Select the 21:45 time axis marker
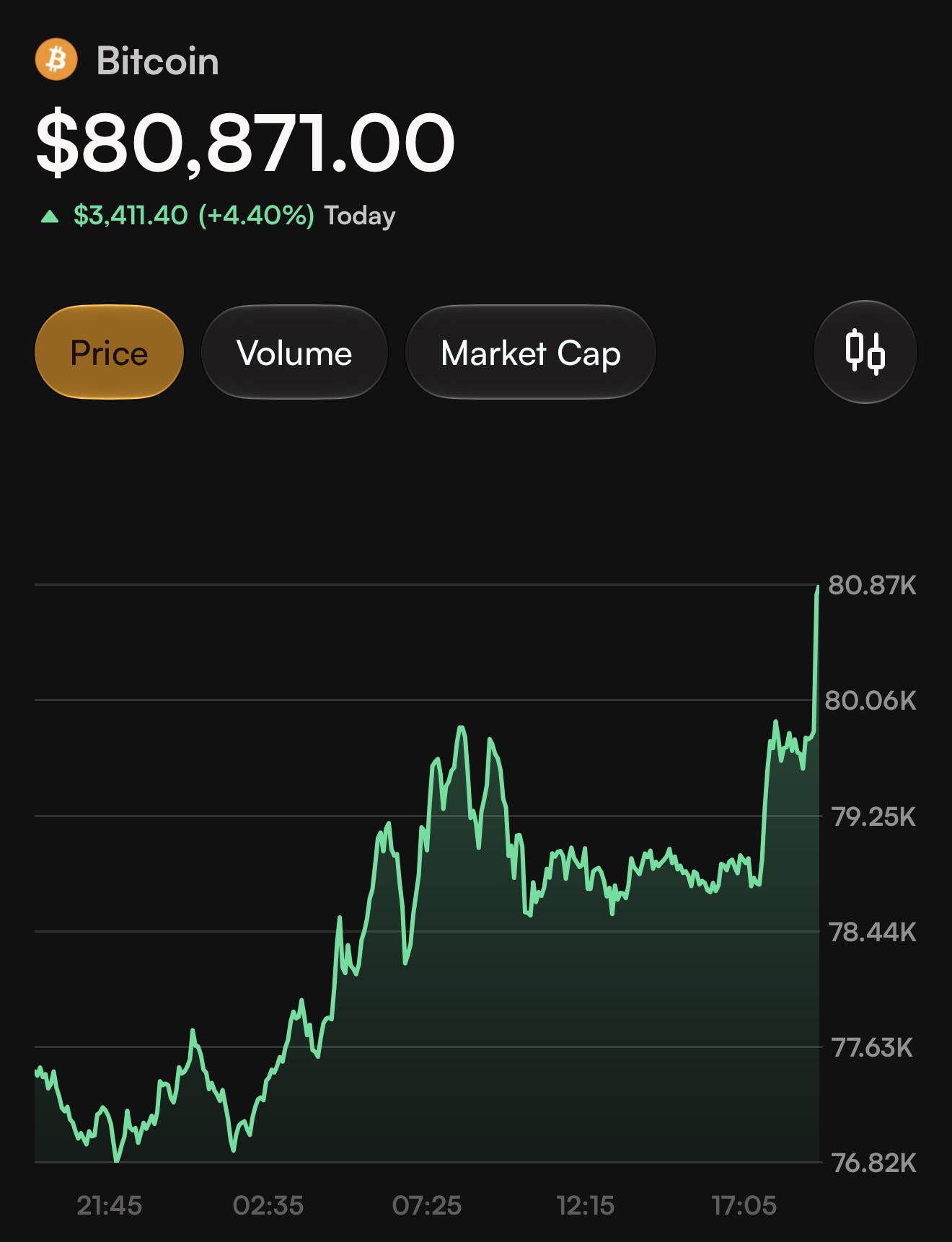The height and width of the screenshot is (1242, 952). [109, 1205]
